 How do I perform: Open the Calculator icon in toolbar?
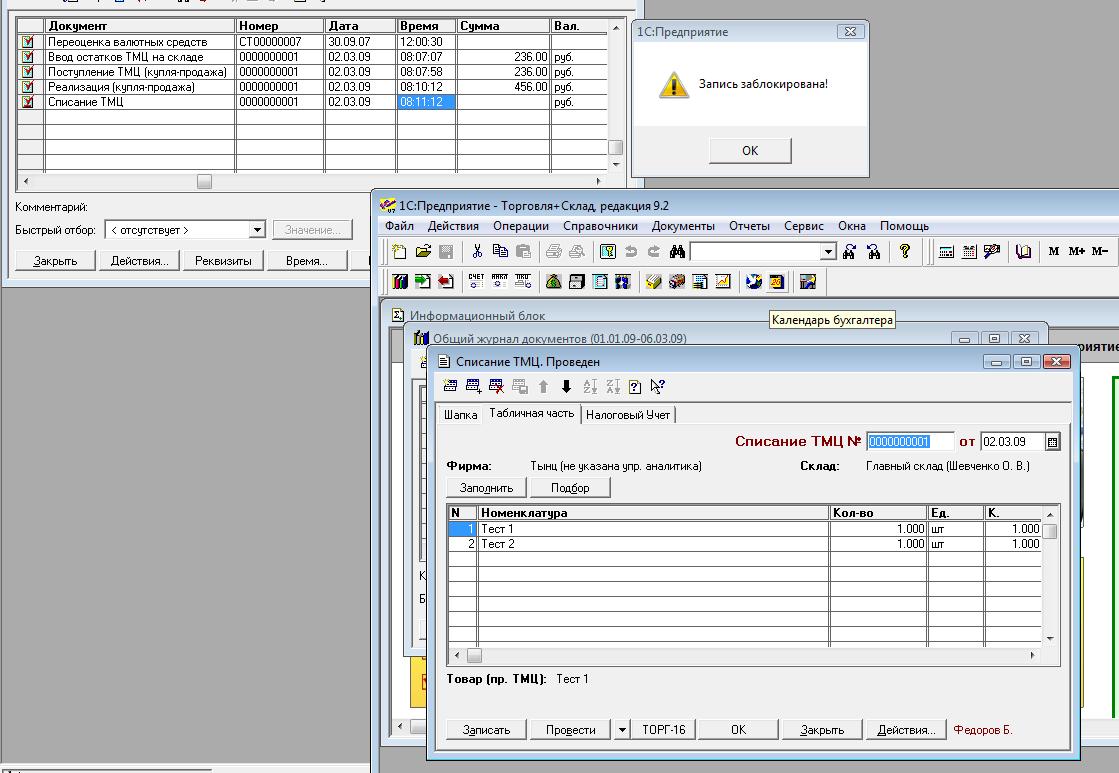point(946,251)
